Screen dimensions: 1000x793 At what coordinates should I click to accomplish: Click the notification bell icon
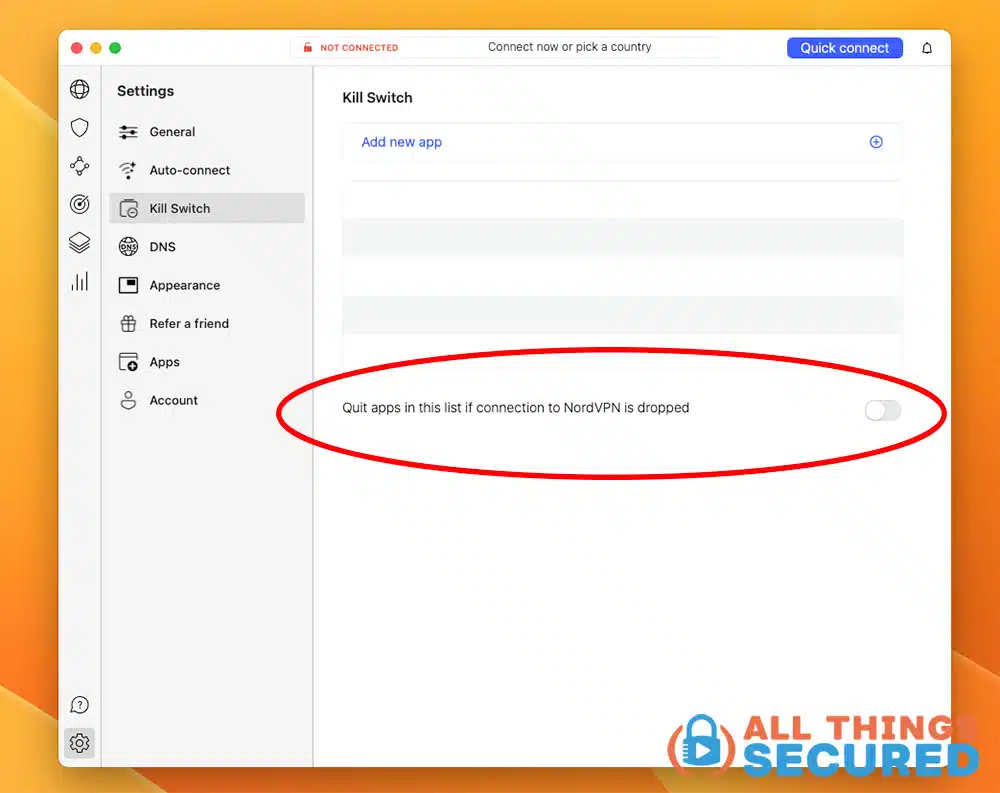[x=927, y=48]
